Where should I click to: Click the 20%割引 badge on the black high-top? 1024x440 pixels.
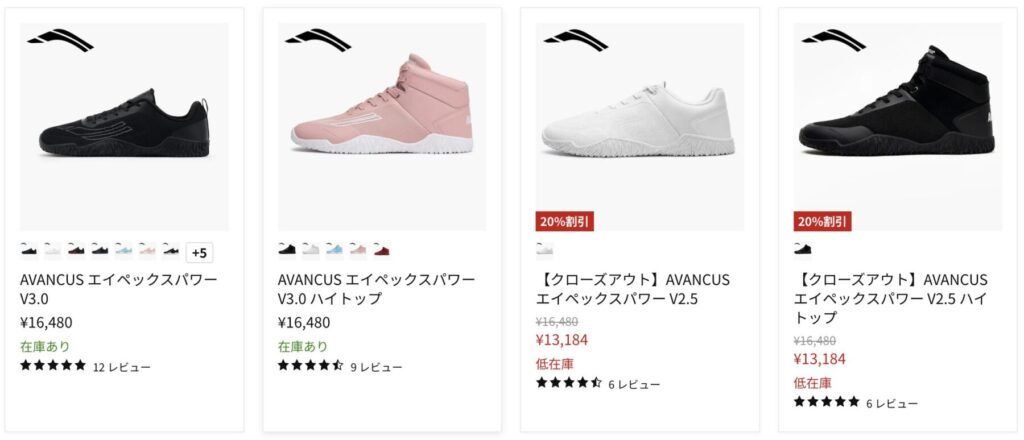pos(823,221)
